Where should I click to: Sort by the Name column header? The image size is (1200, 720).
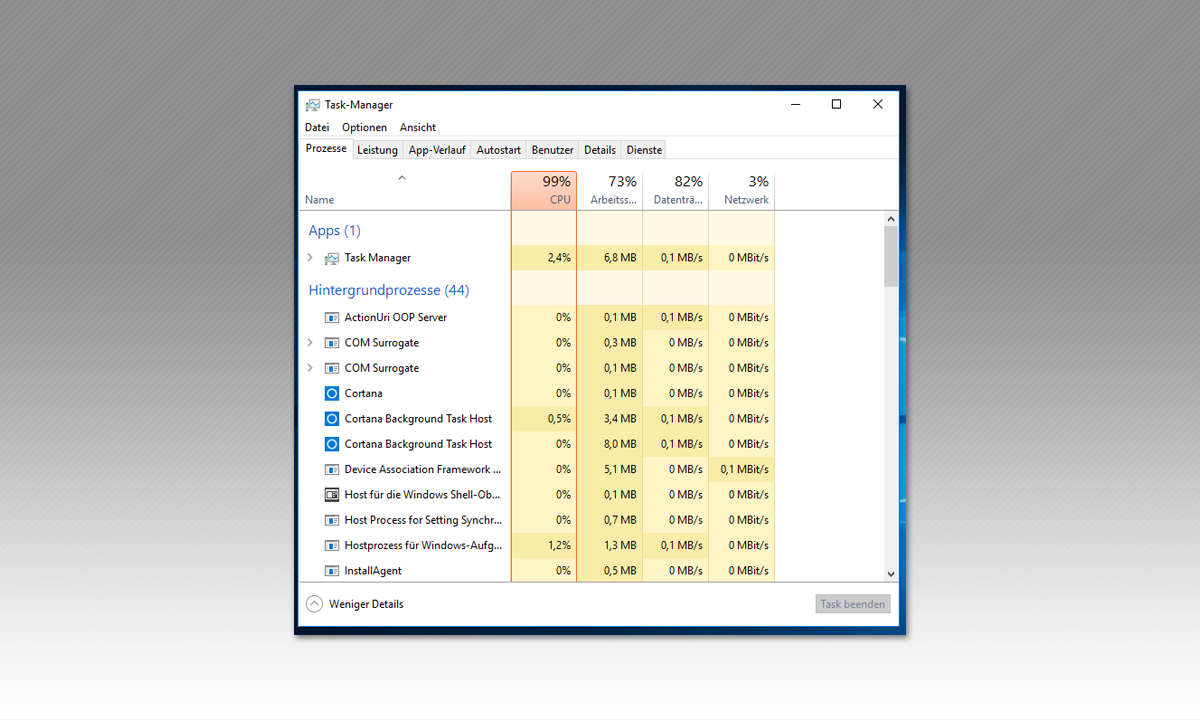point(405,190)
